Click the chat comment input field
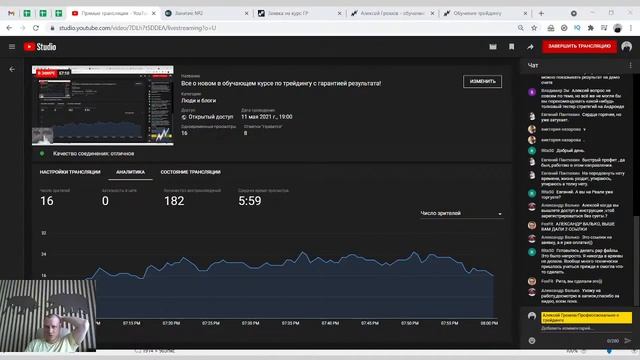Viewport: 640px width, 360px height. pyautogui.click(x=587, y=328)
